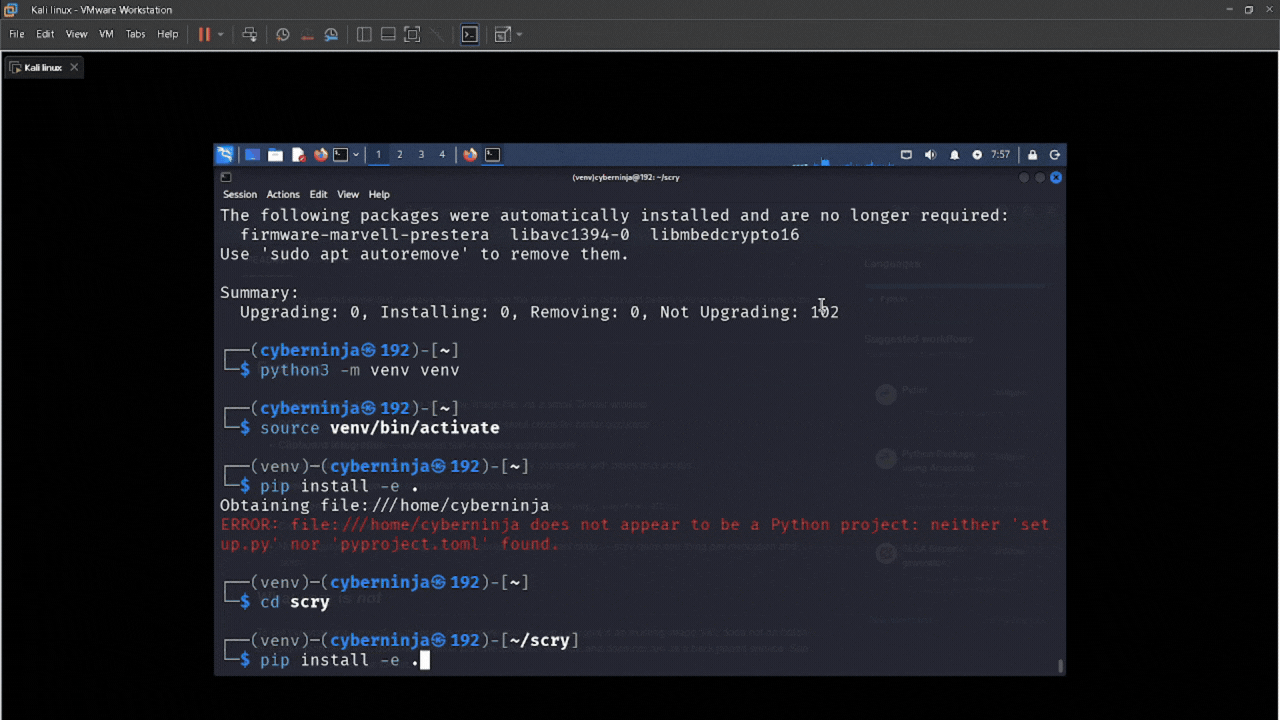1280x720 pixels.
Task: Open the power manager tray icon
Action: (977, 155)
